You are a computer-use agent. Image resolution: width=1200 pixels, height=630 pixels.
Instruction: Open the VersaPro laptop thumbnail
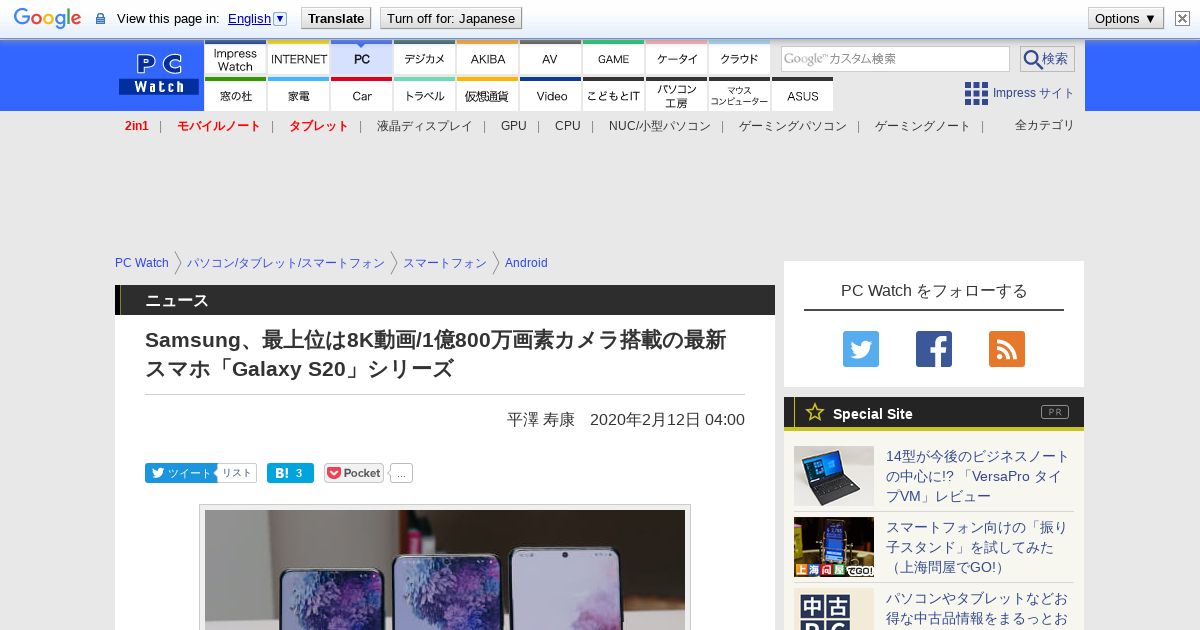point(834,476)
